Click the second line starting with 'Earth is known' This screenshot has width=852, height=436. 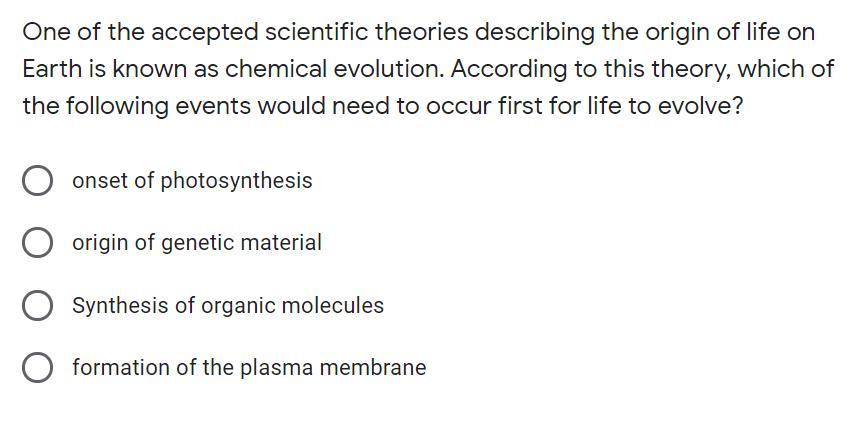pos(428,69)
